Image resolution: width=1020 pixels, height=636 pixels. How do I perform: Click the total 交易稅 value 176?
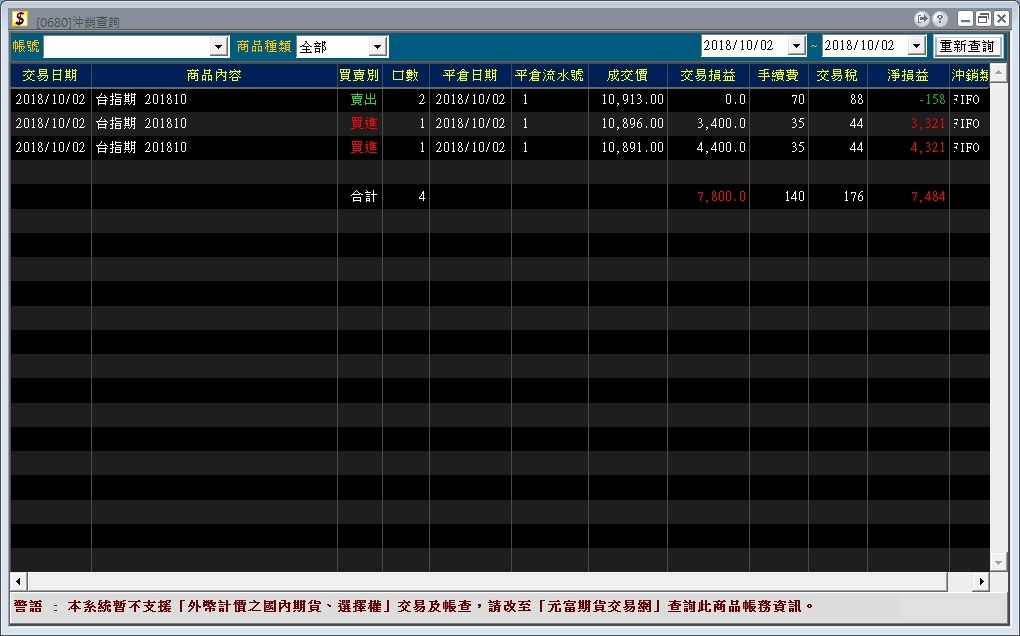point(853,196)
